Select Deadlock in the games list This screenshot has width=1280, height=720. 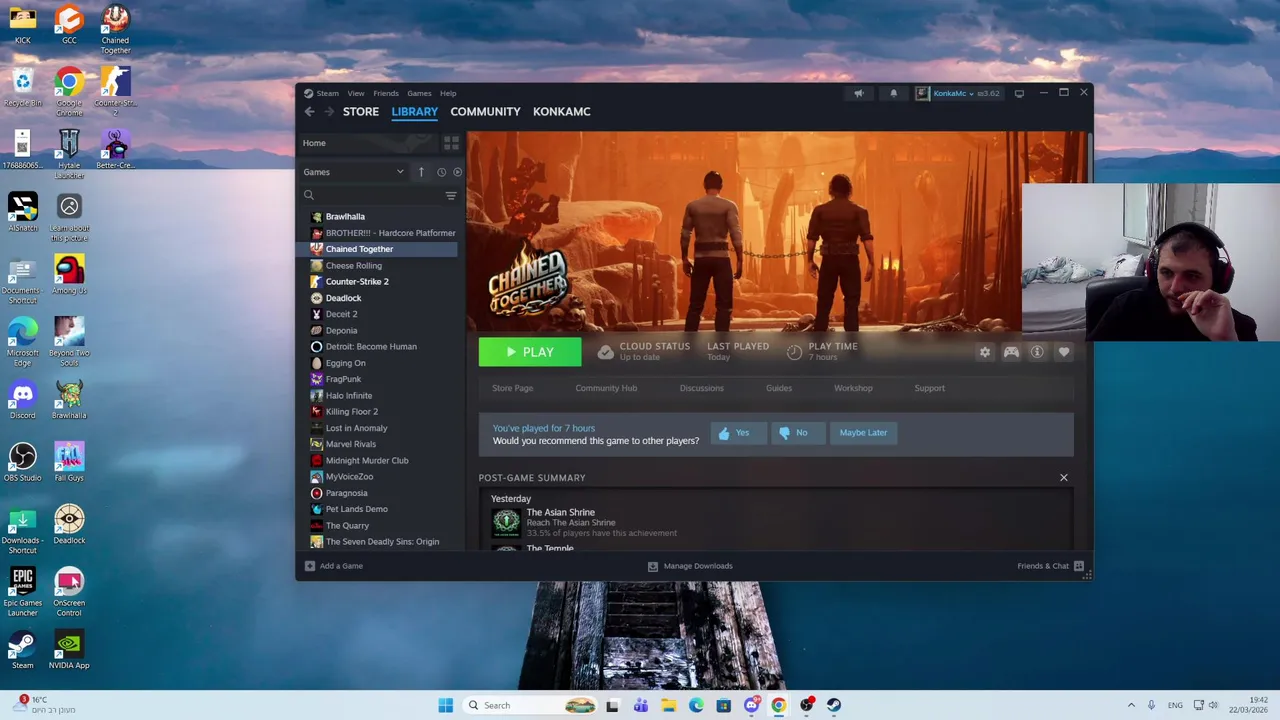click(380, 298)
